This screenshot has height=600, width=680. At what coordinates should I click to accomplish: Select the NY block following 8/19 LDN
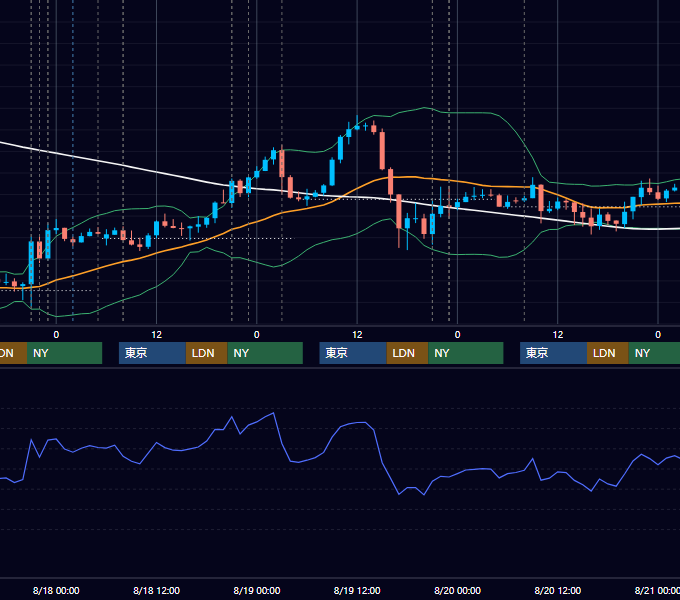tap(465, 353)
